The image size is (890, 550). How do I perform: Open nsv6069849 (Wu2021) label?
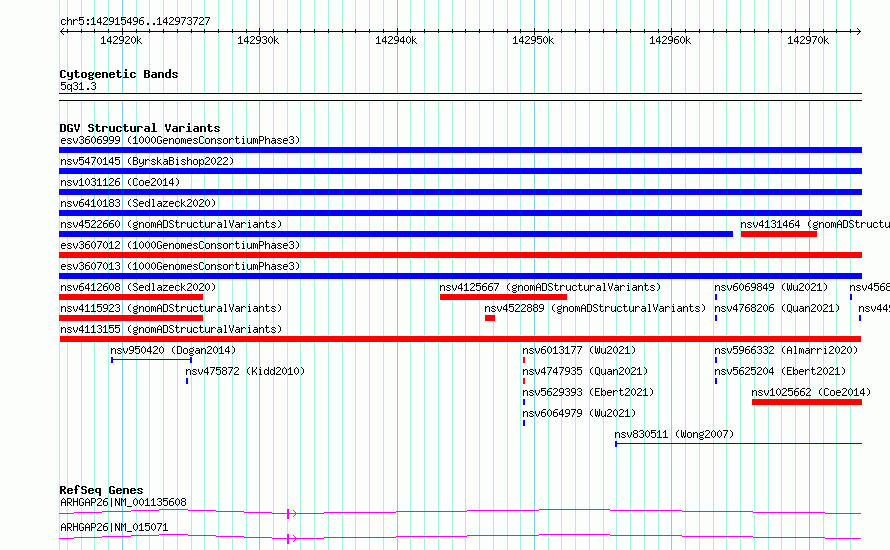771,287
